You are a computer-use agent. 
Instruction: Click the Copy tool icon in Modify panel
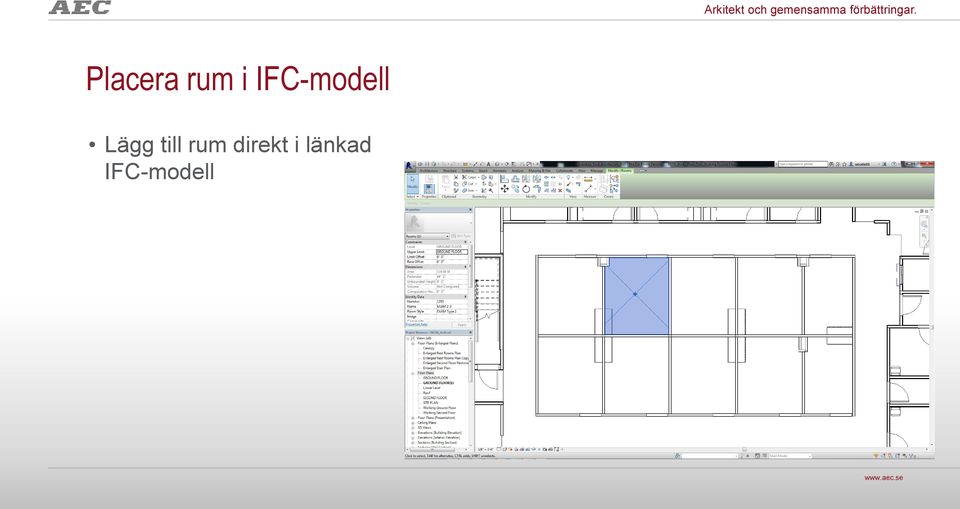(x=516, y=189)
